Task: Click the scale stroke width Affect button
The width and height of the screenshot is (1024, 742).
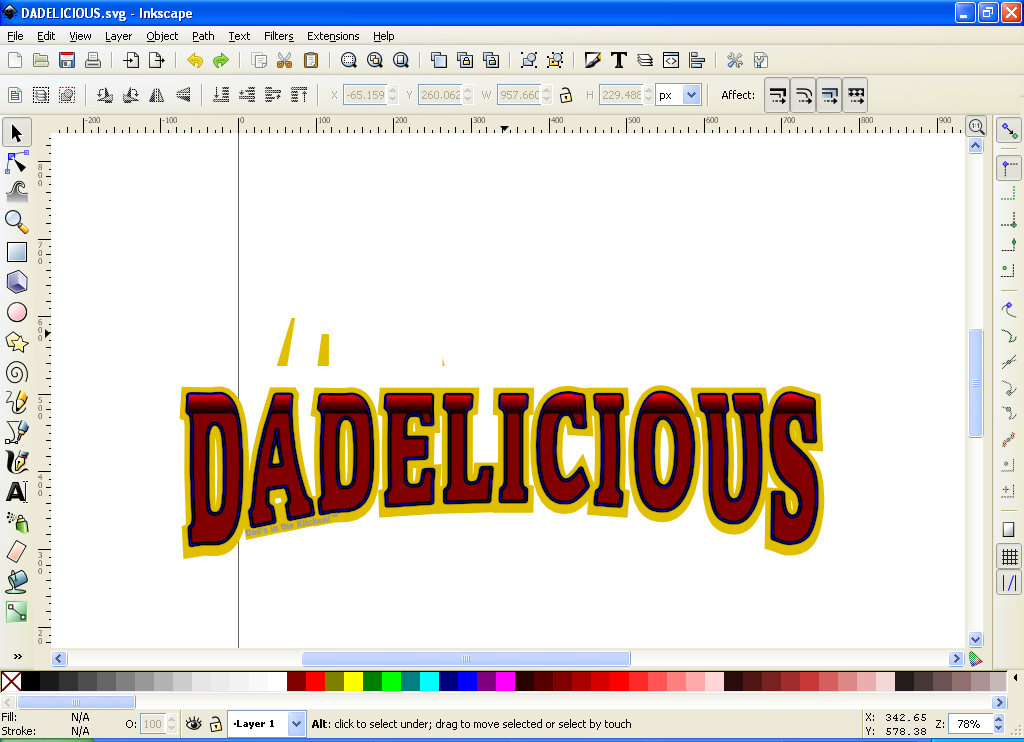Action: 778,95
